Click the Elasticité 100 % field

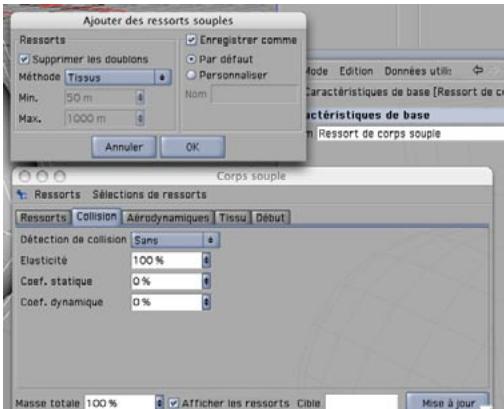[167, 260]
